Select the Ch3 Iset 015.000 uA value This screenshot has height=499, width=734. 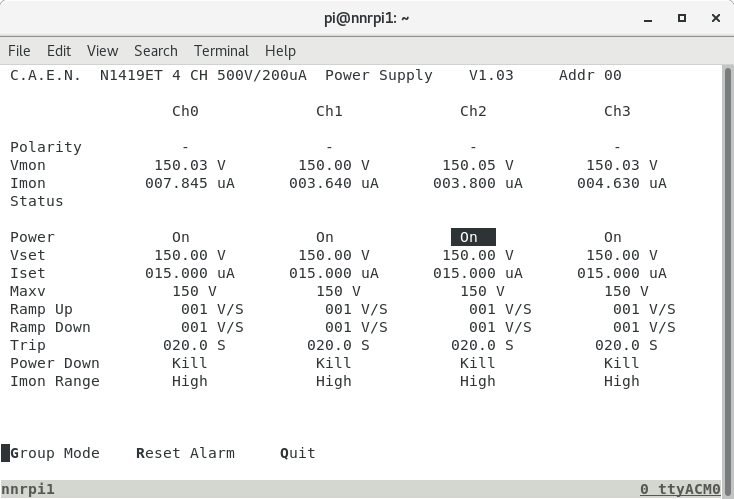(622, 273)
